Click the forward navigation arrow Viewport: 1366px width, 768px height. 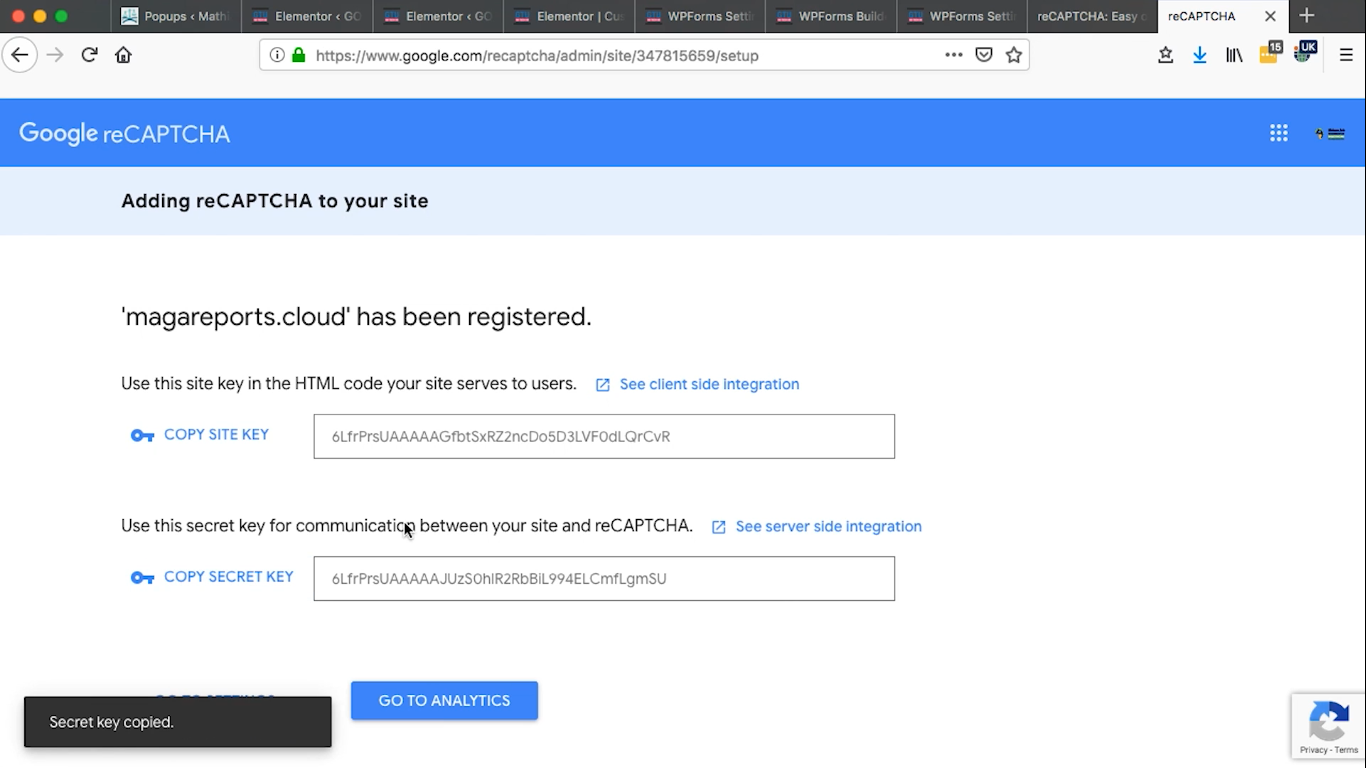tap(56, 55)
